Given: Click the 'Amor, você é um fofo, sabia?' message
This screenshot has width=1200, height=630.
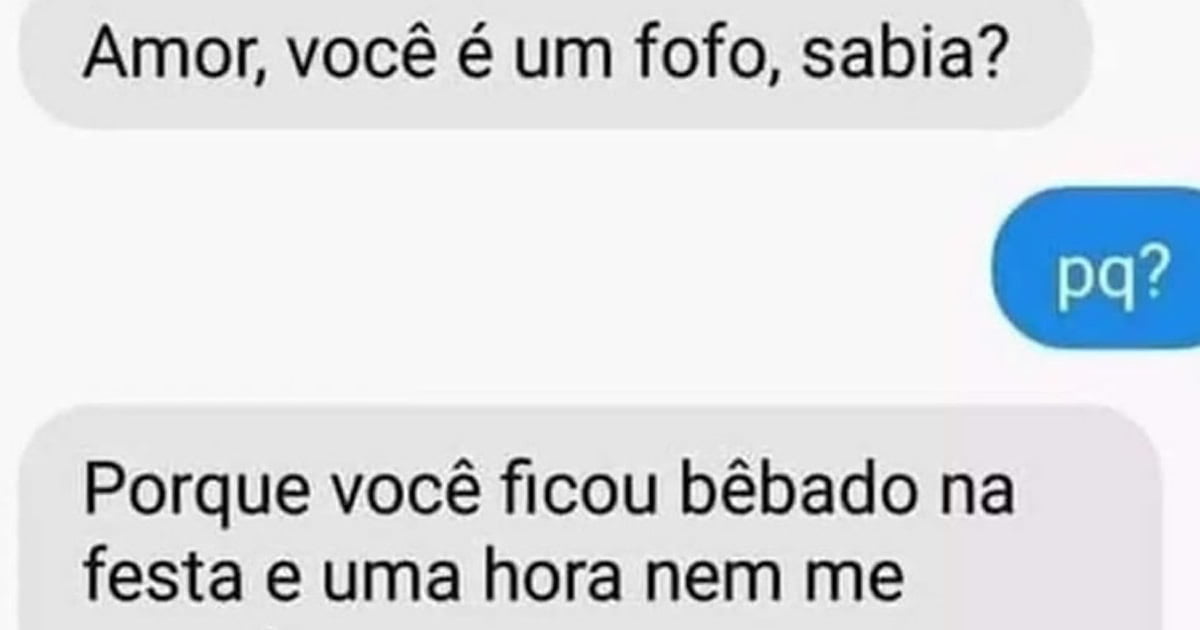Looking at the screenshot, I should pyautogui.click(x=545, y=60).
